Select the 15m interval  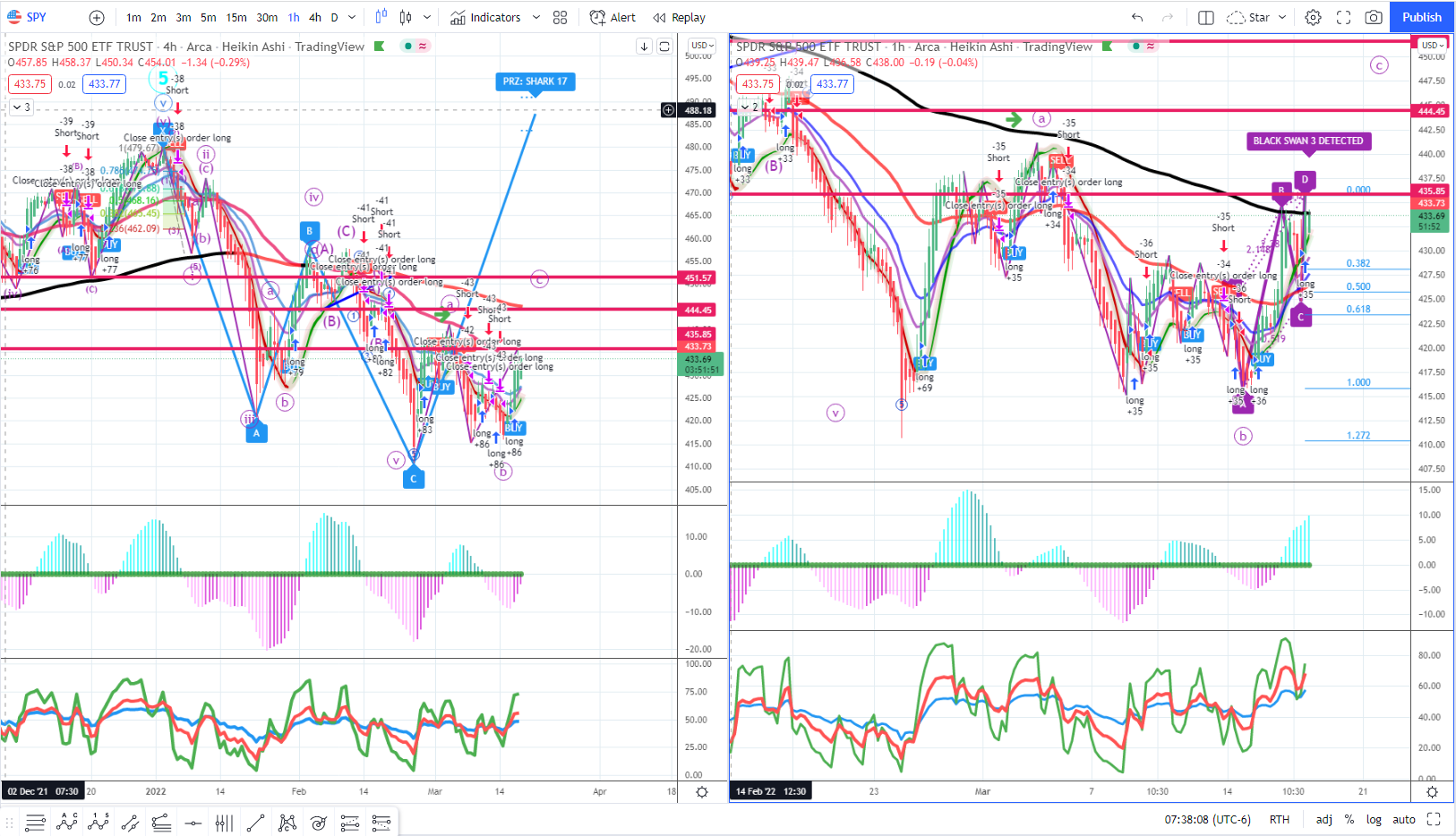click(x=236, y=17)
